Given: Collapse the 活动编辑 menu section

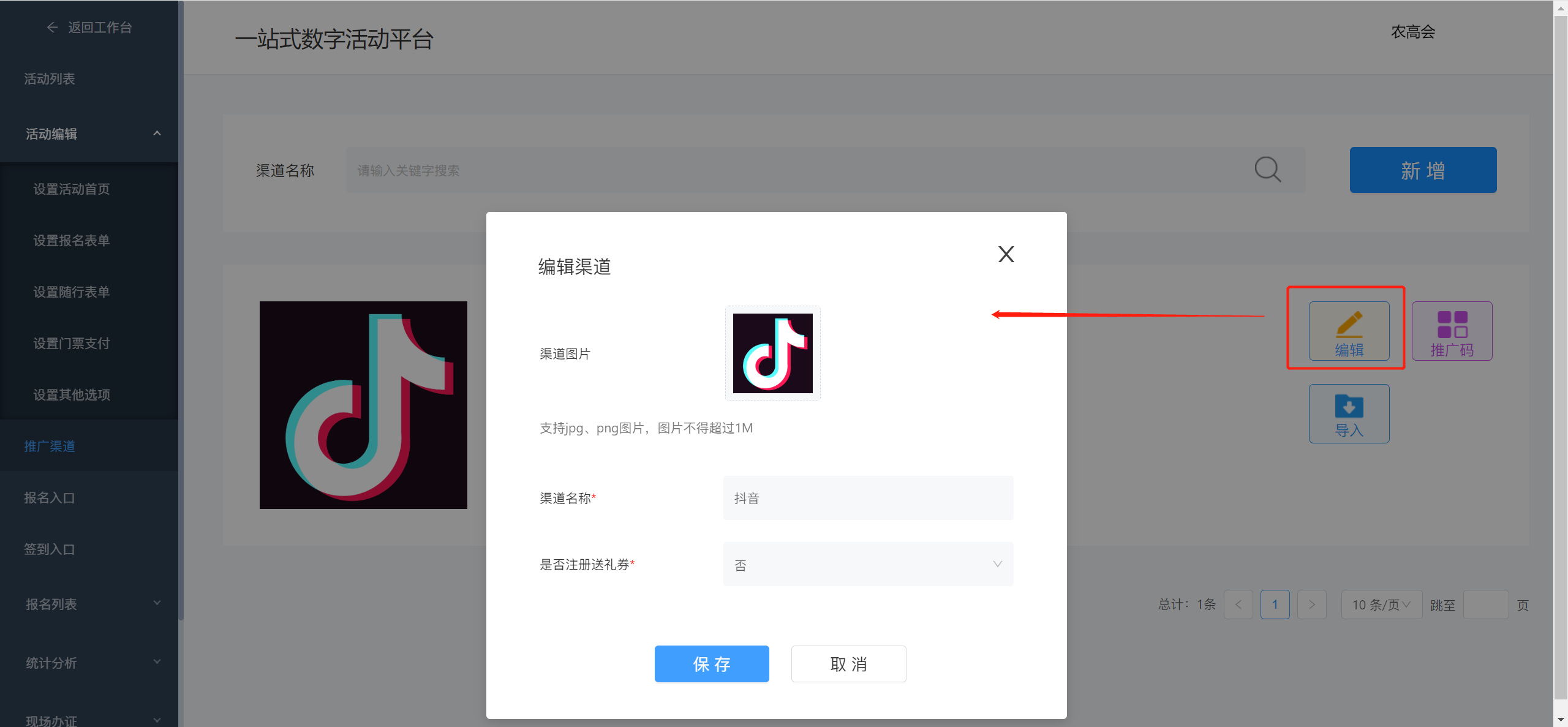Looking at the screenshot, I should point(89,134).
